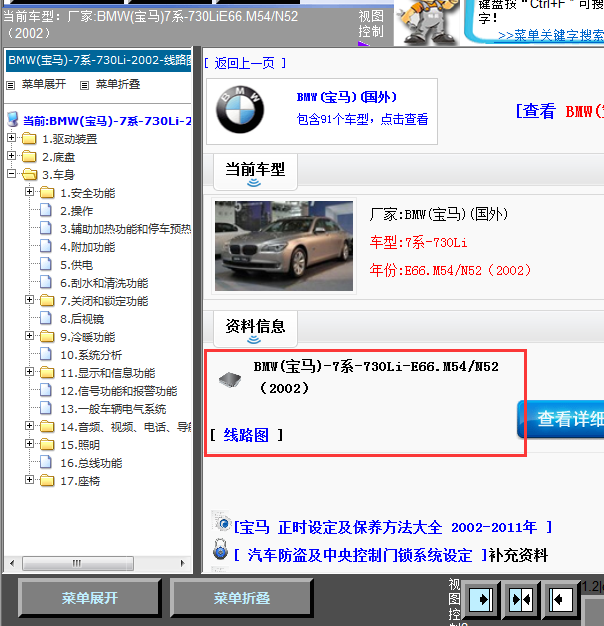This screenshot has height=626, width=604.
Task: Collapse the 3.车身 tree node
Action: 12,174
